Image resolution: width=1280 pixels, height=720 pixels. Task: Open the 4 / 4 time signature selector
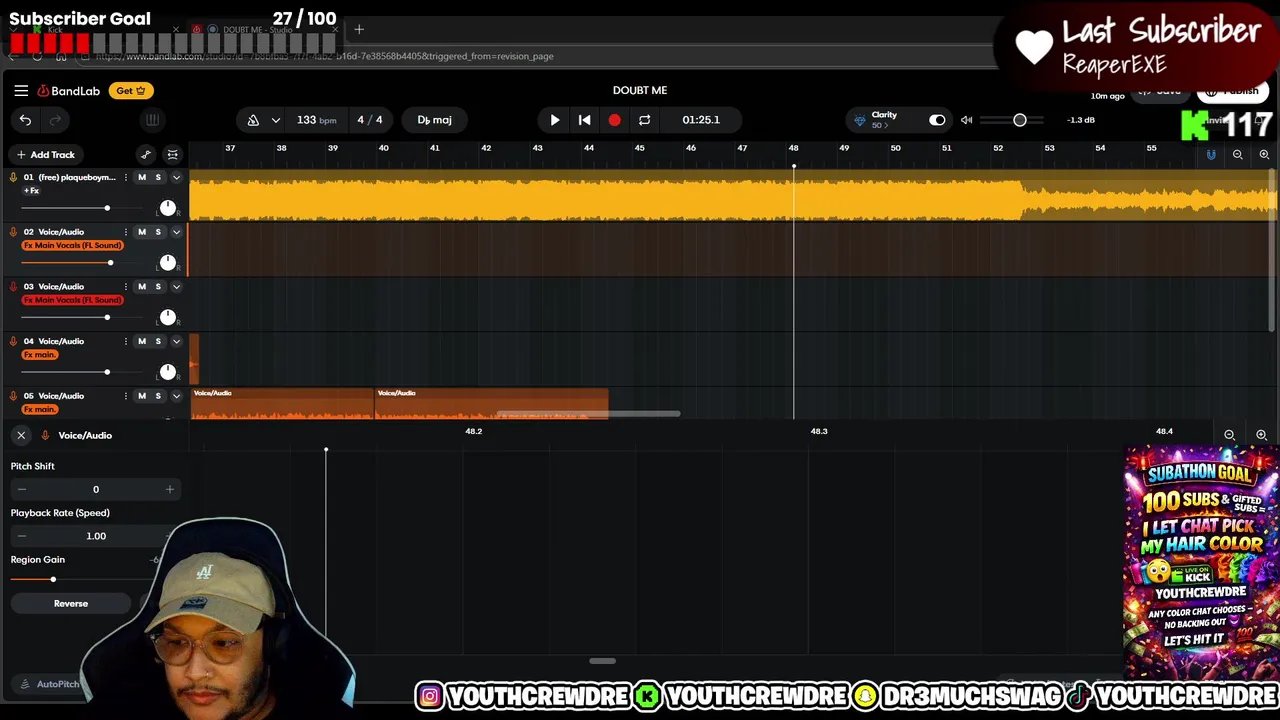coord(370,120)
